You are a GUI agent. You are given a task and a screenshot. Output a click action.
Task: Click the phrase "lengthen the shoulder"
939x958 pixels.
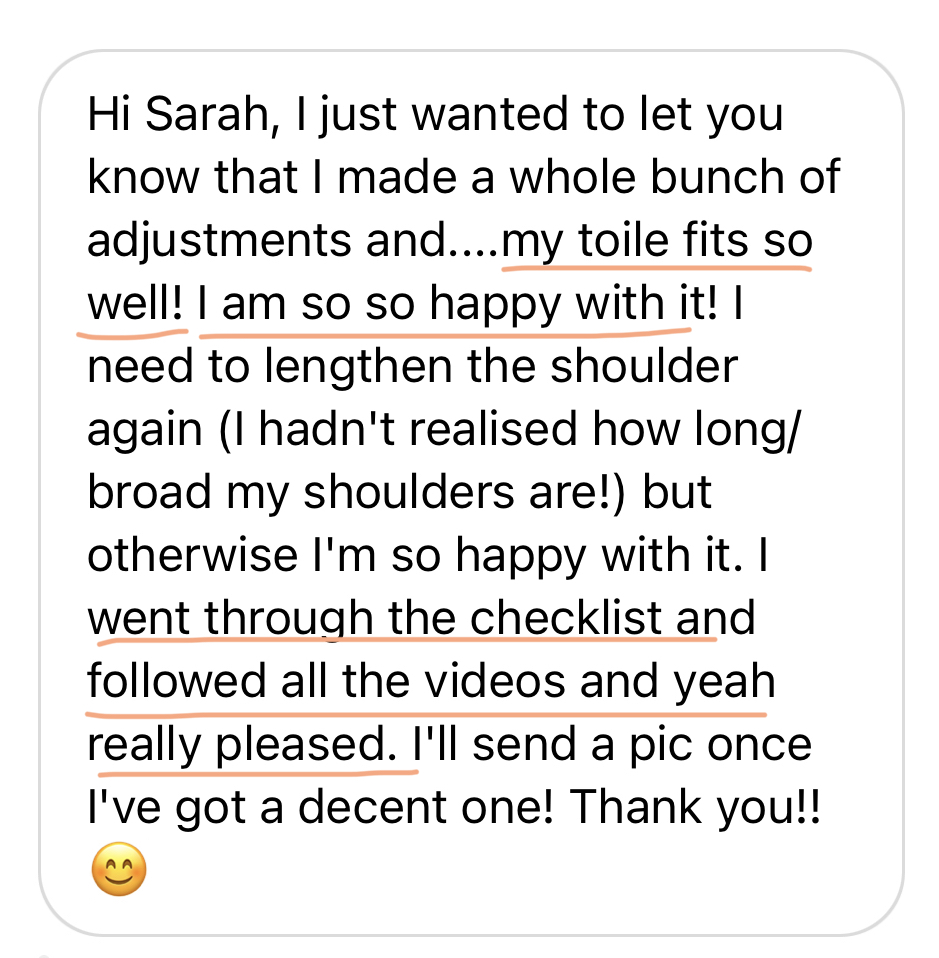coord(472,367)
